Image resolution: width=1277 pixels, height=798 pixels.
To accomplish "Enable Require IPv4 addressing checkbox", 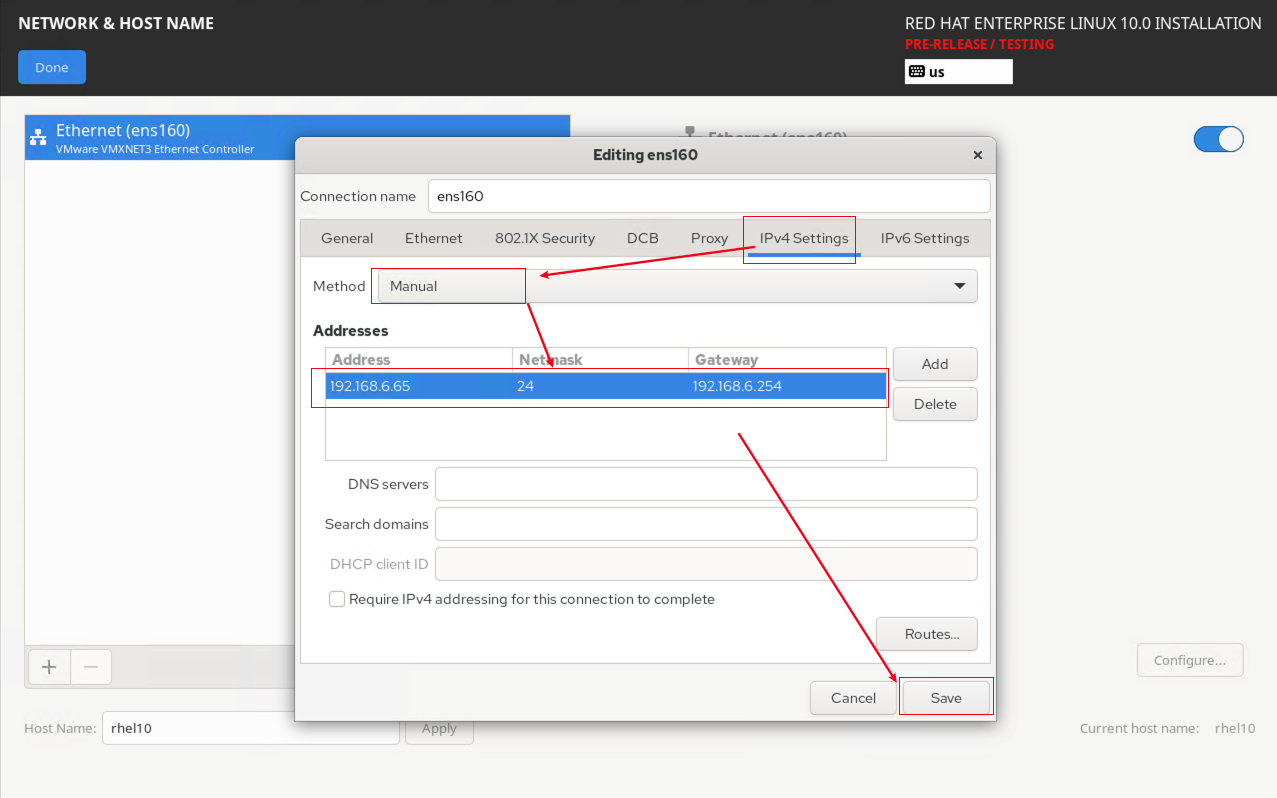I will point(337,599).
